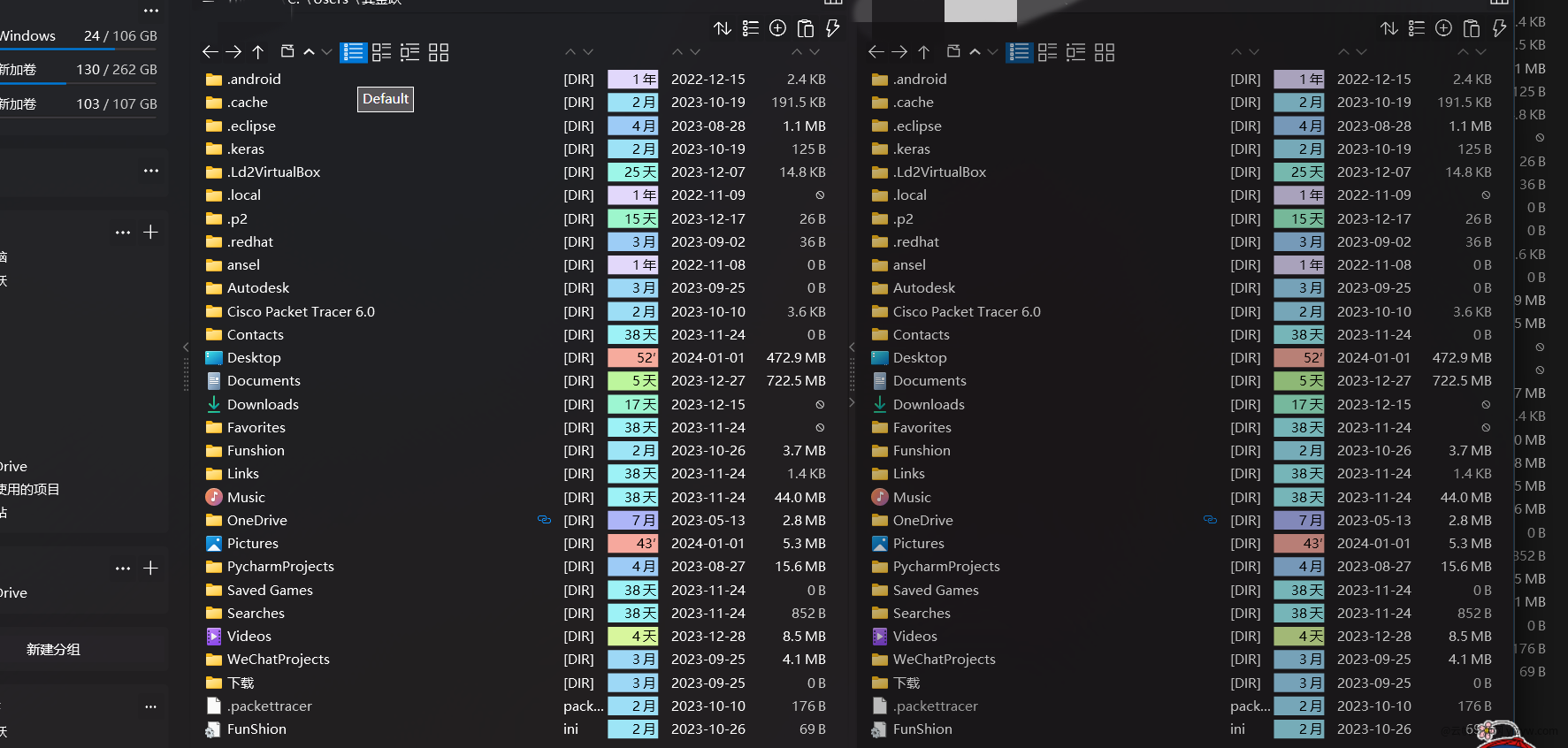Click the bright up chevron in right pane toolbar

pyautogui.click(x=975, y=52)
